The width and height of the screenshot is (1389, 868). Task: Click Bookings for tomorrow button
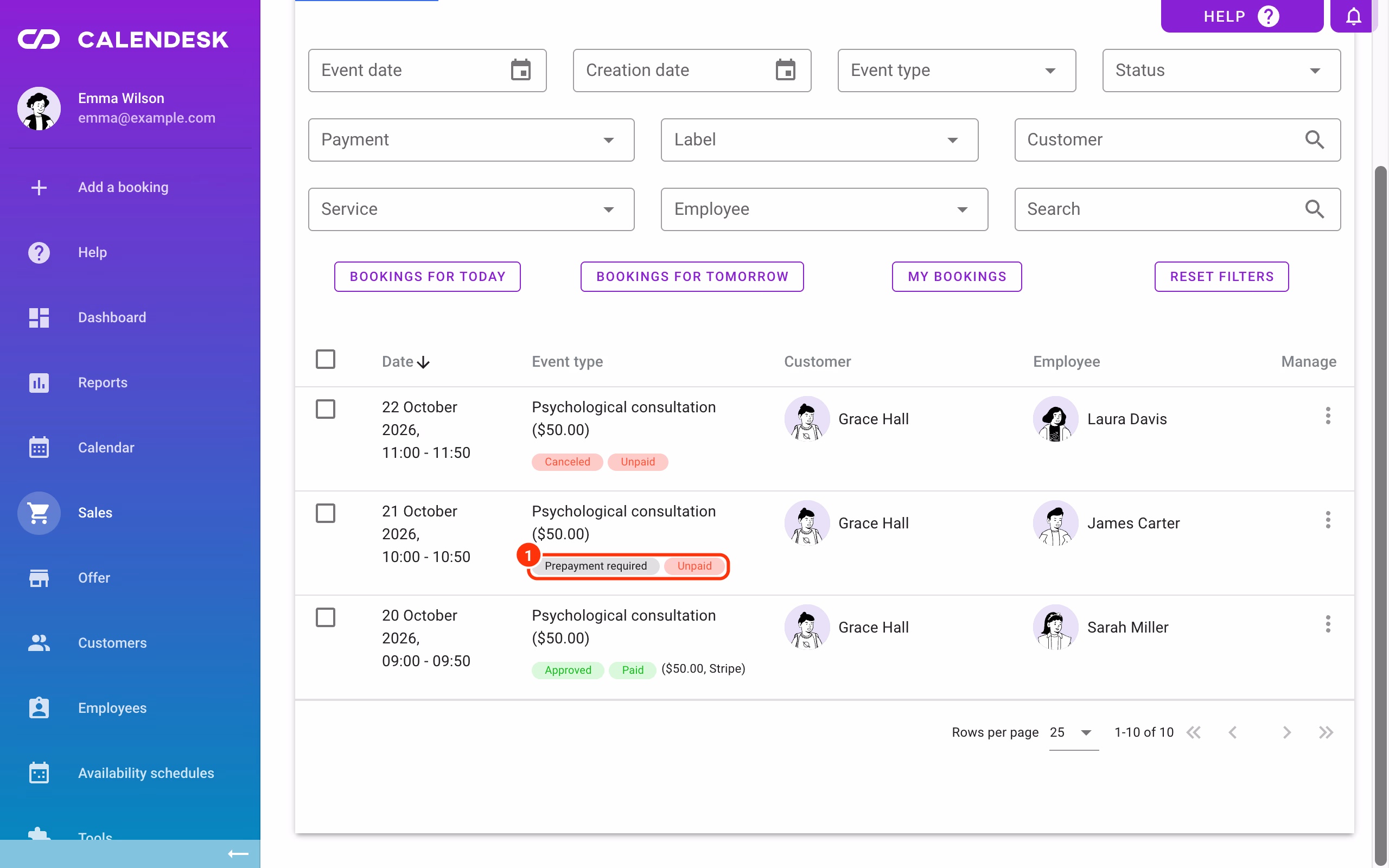692,277
